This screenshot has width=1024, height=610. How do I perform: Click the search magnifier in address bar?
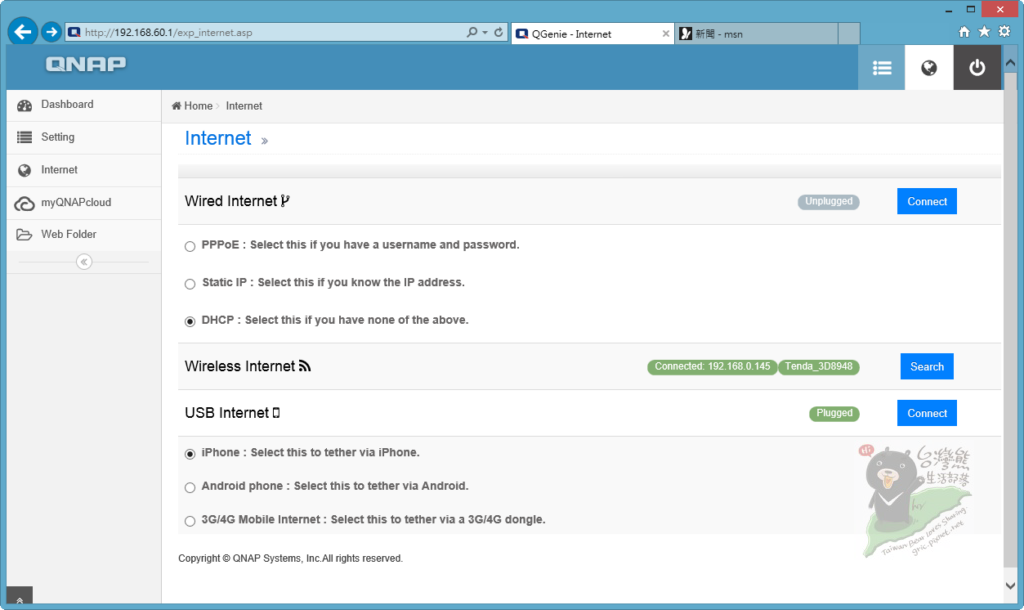click(x=472, y=32)
